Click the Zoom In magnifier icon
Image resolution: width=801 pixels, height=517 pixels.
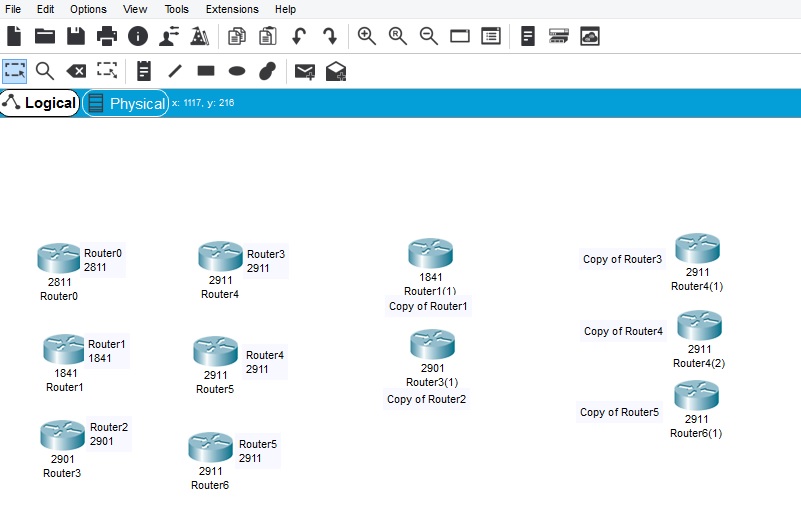click(x=367, y=36)
